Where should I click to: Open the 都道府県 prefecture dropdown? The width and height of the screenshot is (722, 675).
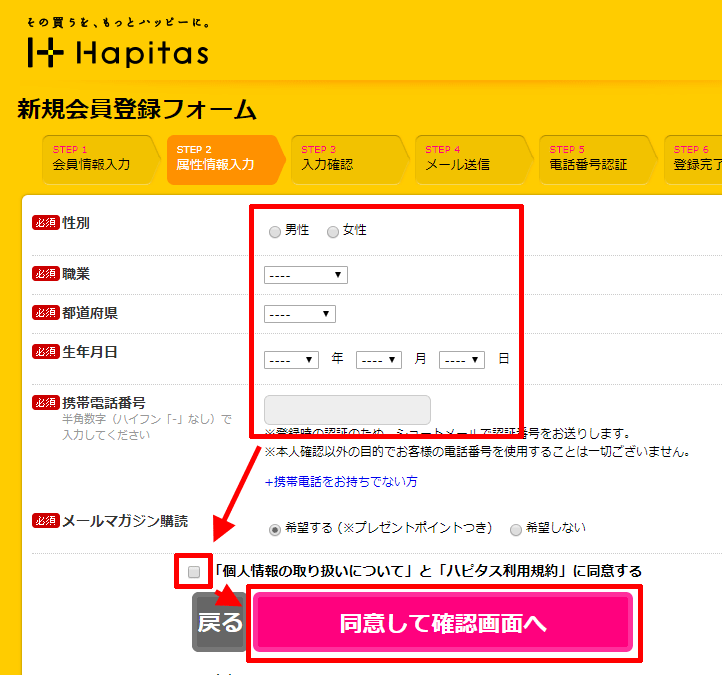tap(300, 314)
